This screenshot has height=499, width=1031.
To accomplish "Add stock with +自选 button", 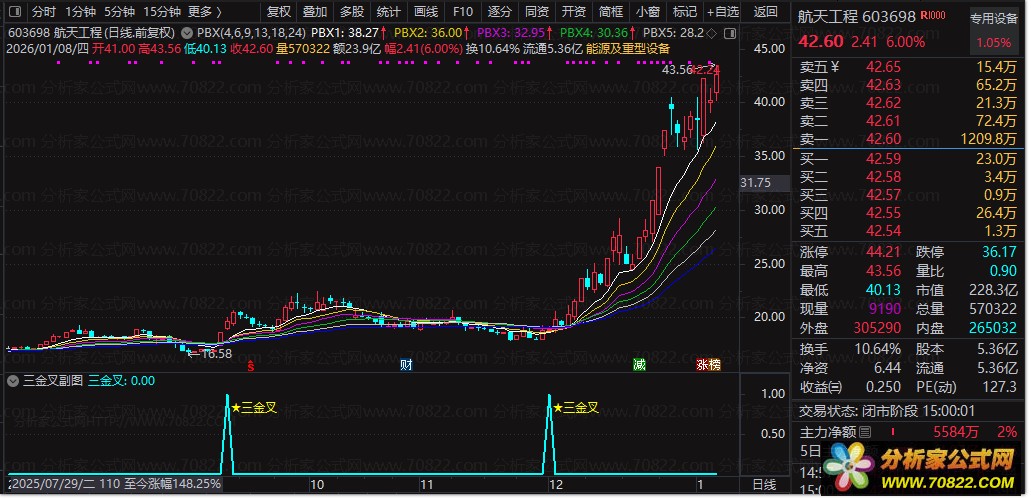I will [x=723, y=11].
